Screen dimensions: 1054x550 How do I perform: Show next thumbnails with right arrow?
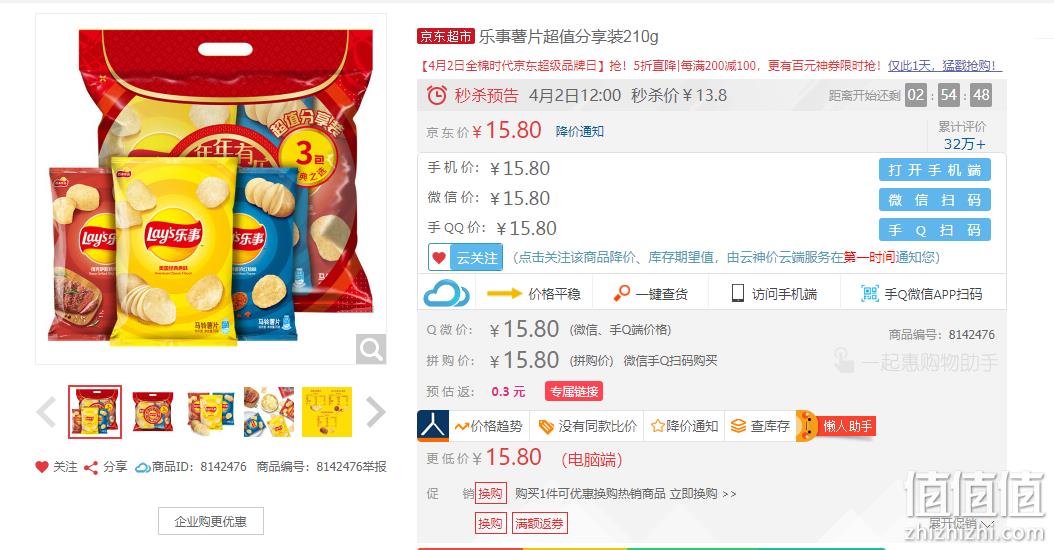[375, 412]
